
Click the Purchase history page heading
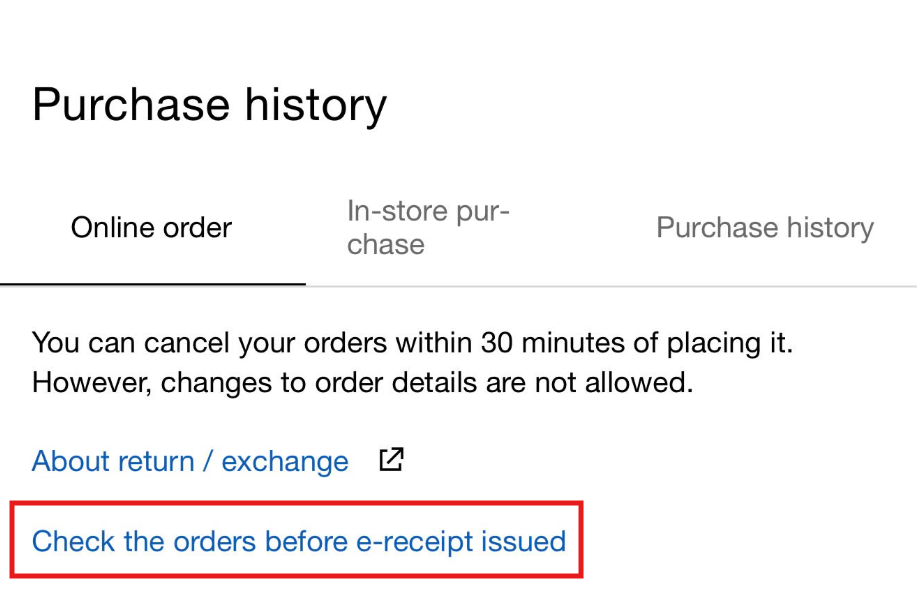pyautogui.click(x=209, y=105)
